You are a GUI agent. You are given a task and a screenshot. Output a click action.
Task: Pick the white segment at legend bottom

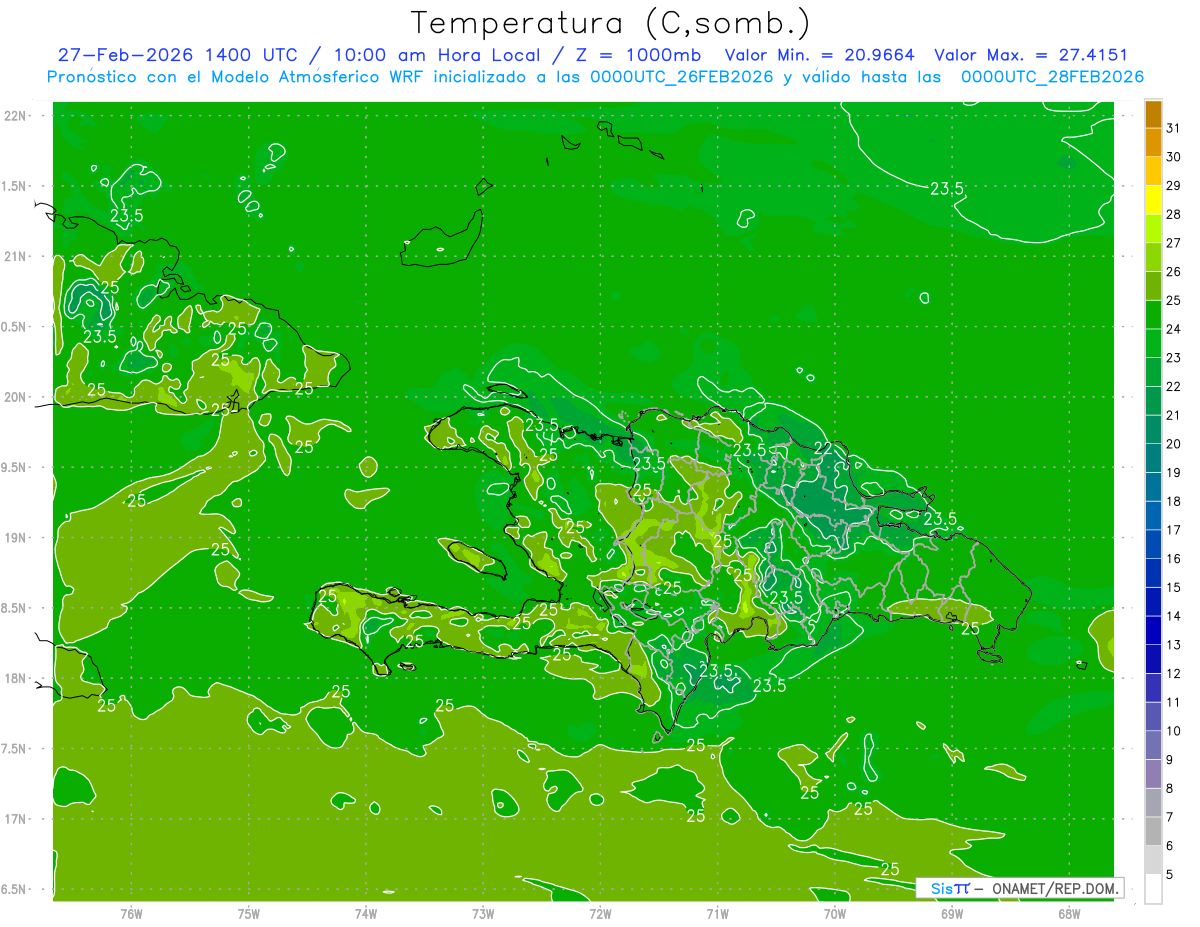[1153, 889]
